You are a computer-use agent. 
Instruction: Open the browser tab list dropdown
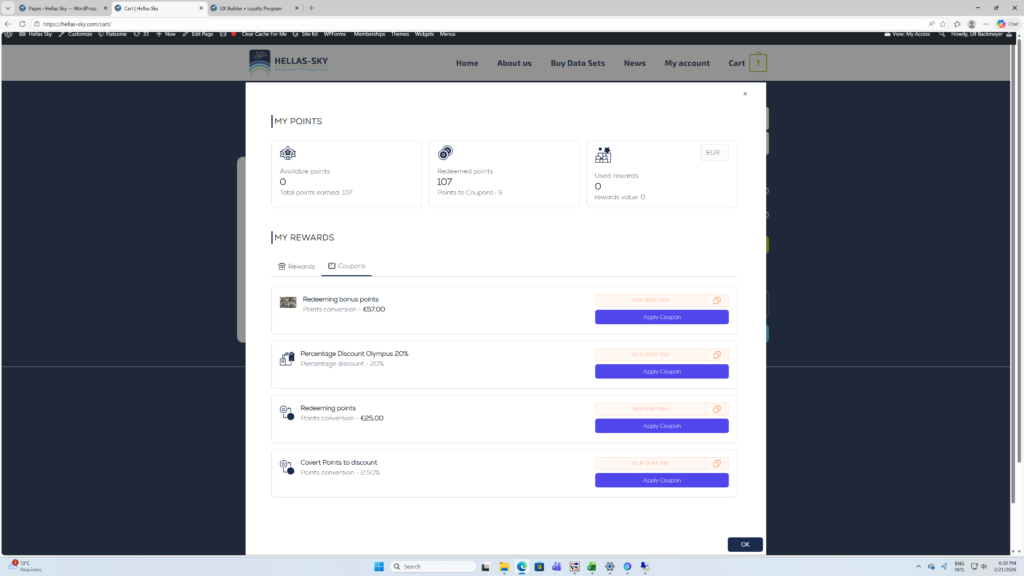click(8, 8)
